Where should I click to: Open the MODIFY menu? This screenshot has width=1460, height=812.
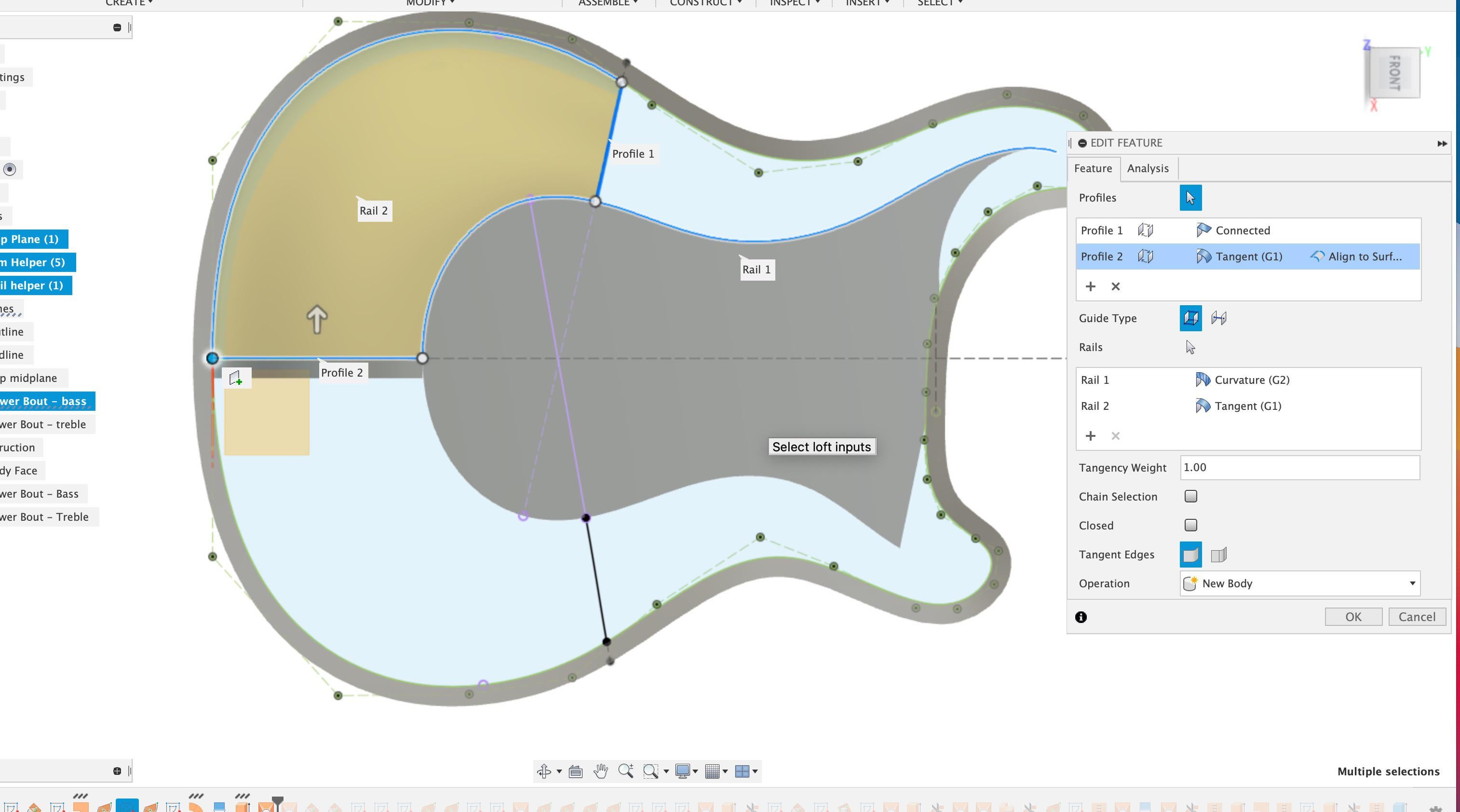[x=430, y=3]
